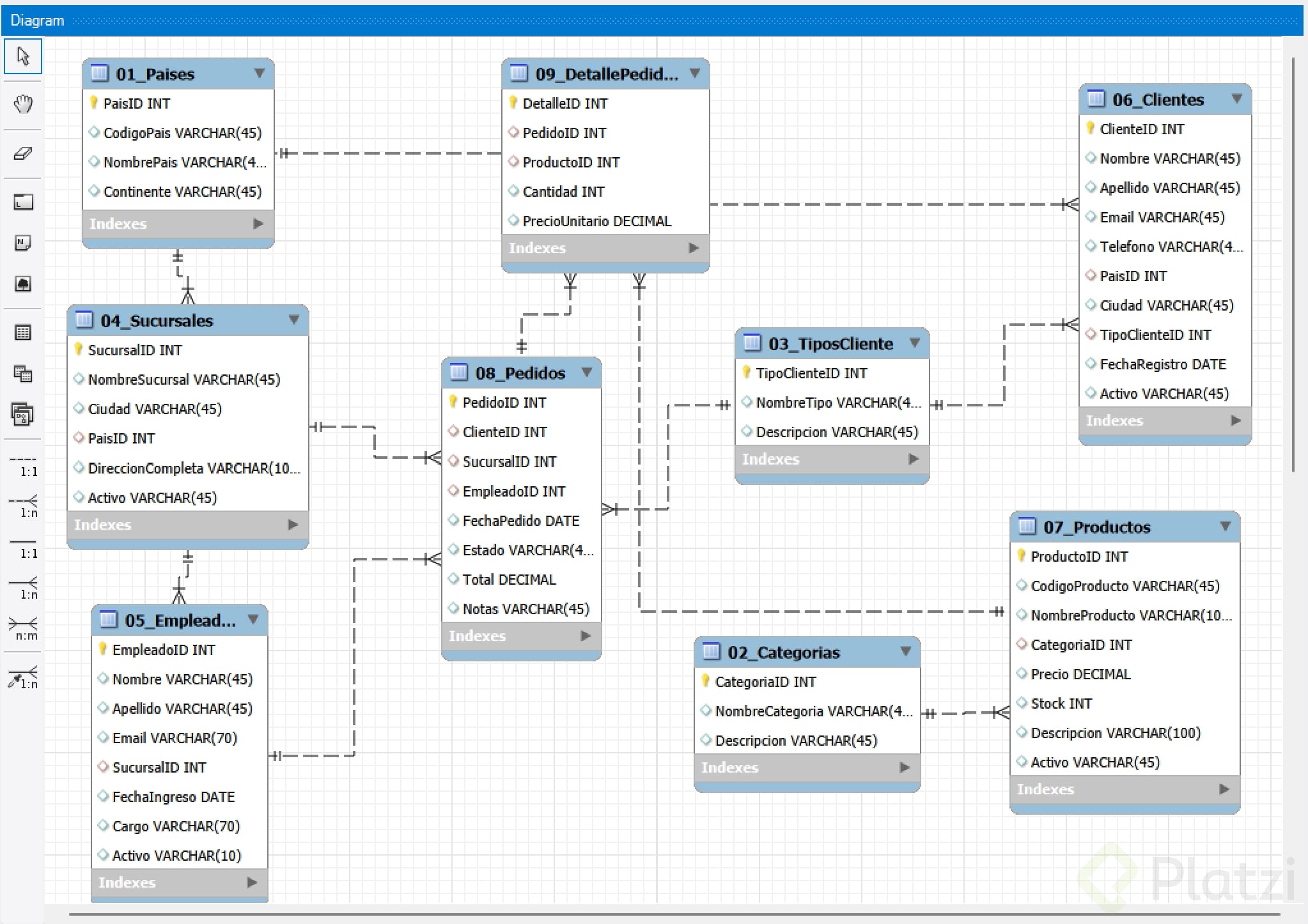
Task: Expand Indexes section of 02_Categorias
Action: (x=904, y=767)
